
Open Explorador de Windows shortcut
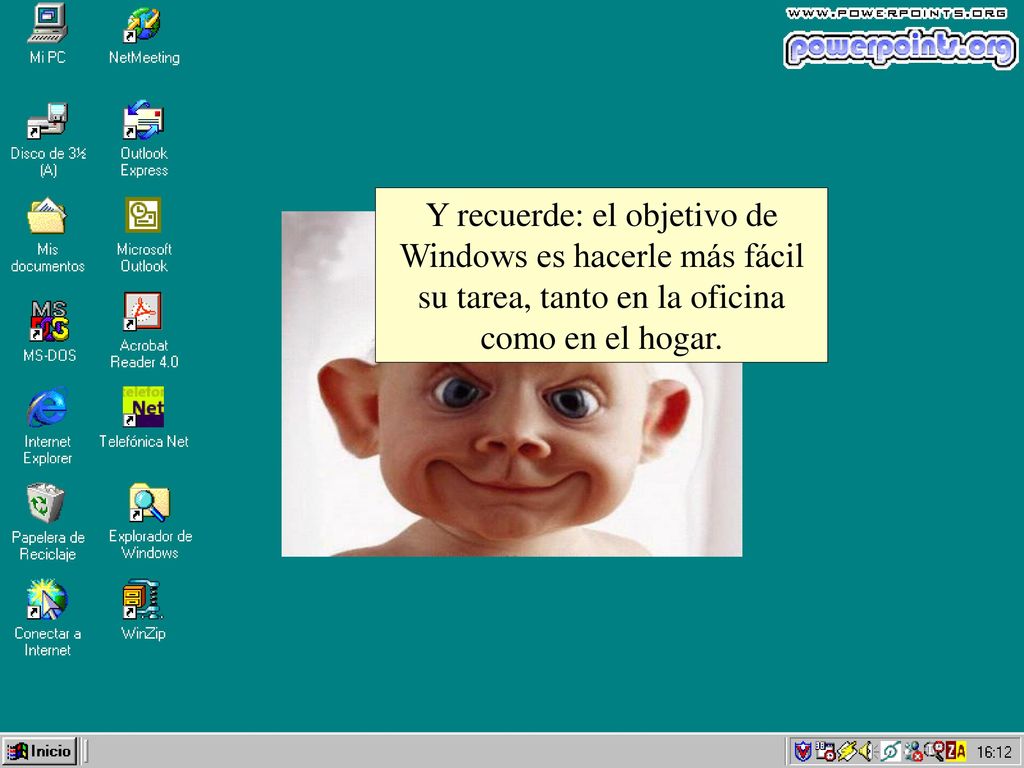tap(150, 521)
